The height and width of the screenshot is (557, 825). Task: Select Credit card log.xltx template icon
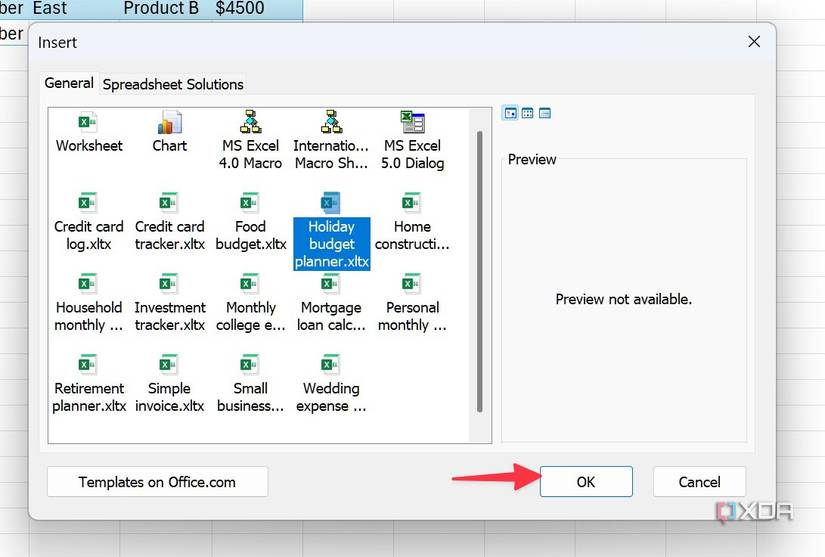click(87, 202)
